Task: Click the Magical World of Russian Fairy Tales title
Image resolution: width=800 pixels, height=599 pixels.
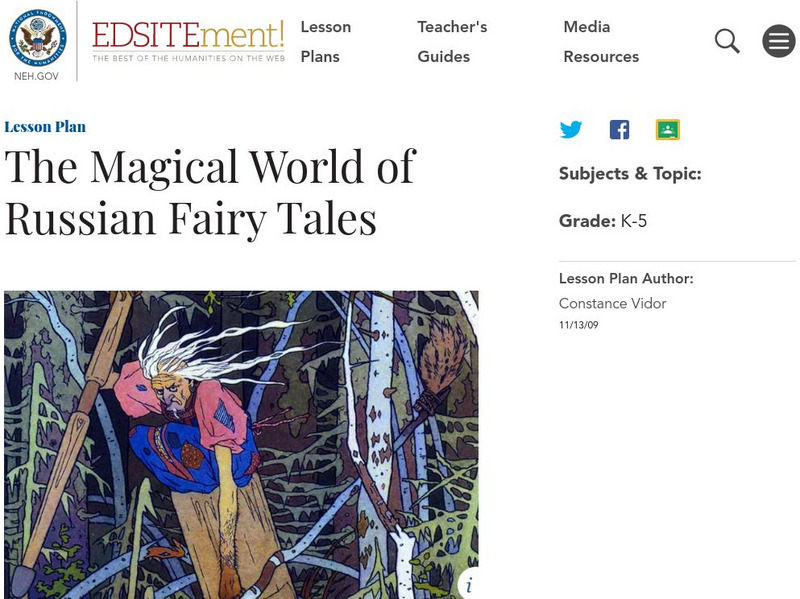Action: [210, 192]
